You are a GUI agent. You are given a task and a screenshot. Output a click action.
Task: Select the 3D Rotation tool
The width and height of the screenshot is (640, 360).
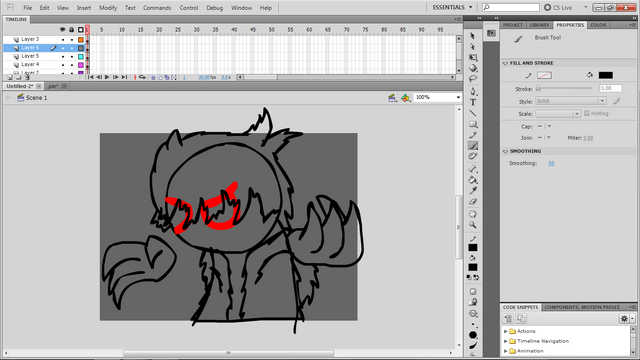[x=473, y=68]
